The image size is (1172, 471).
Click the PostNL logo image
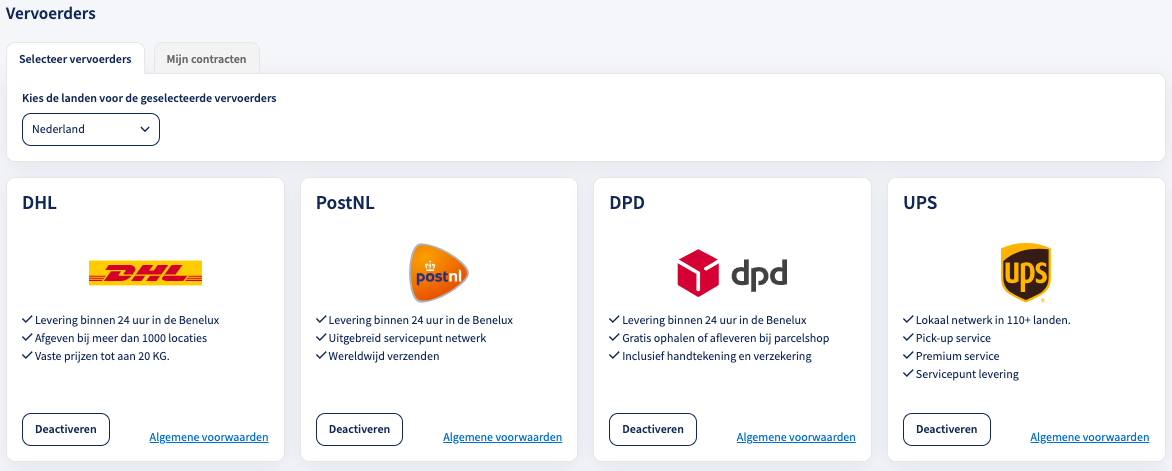click(439, 273)
